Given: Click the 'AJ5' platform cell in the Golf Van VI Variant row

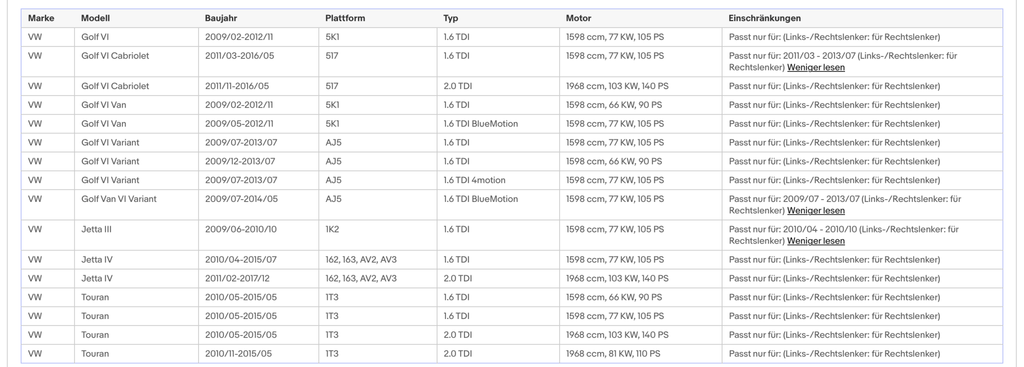Looking at the screenshot, I should [333, 199].
